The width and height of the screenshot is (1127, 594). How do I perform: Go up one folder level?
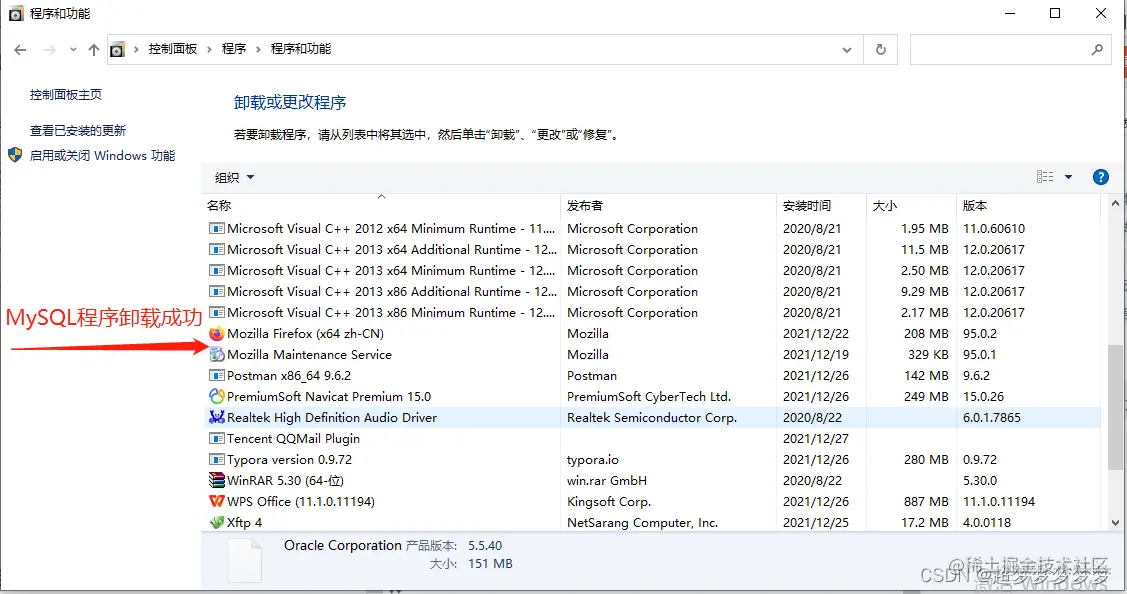tap(93, 50)
